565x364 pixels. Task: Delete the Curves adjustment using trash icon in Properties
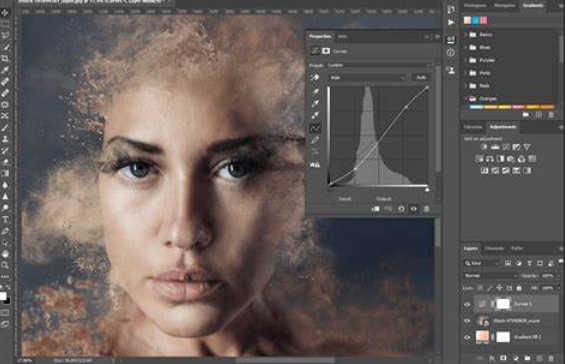pyautogui.click(x=426, y=209)
